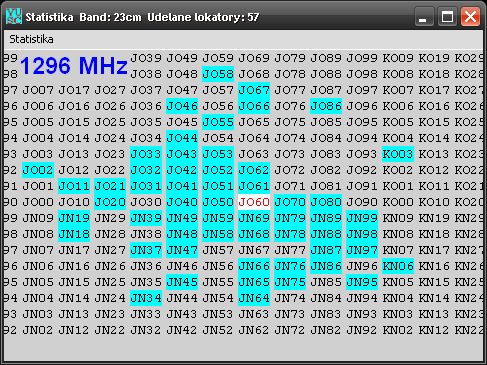
Task: Click locator cell JN83
Action: (326, 314)
